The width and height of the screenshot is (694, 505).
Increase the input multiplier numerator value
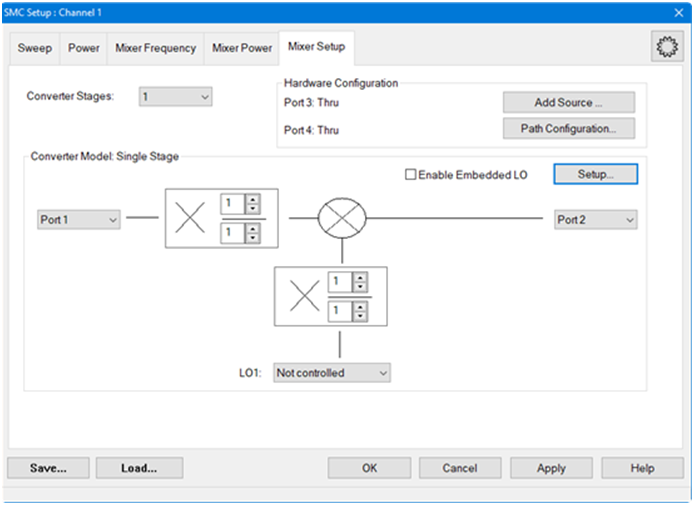click(253, 199)
